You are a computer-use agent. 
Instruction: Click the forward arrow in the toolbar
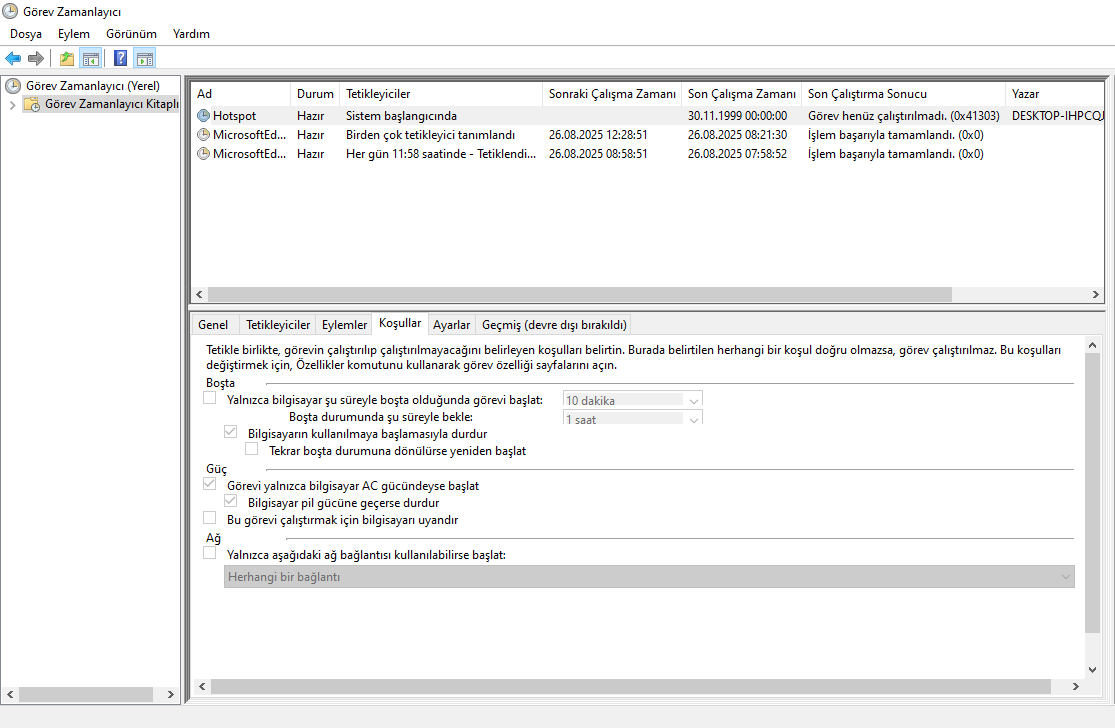coord(36,58)
